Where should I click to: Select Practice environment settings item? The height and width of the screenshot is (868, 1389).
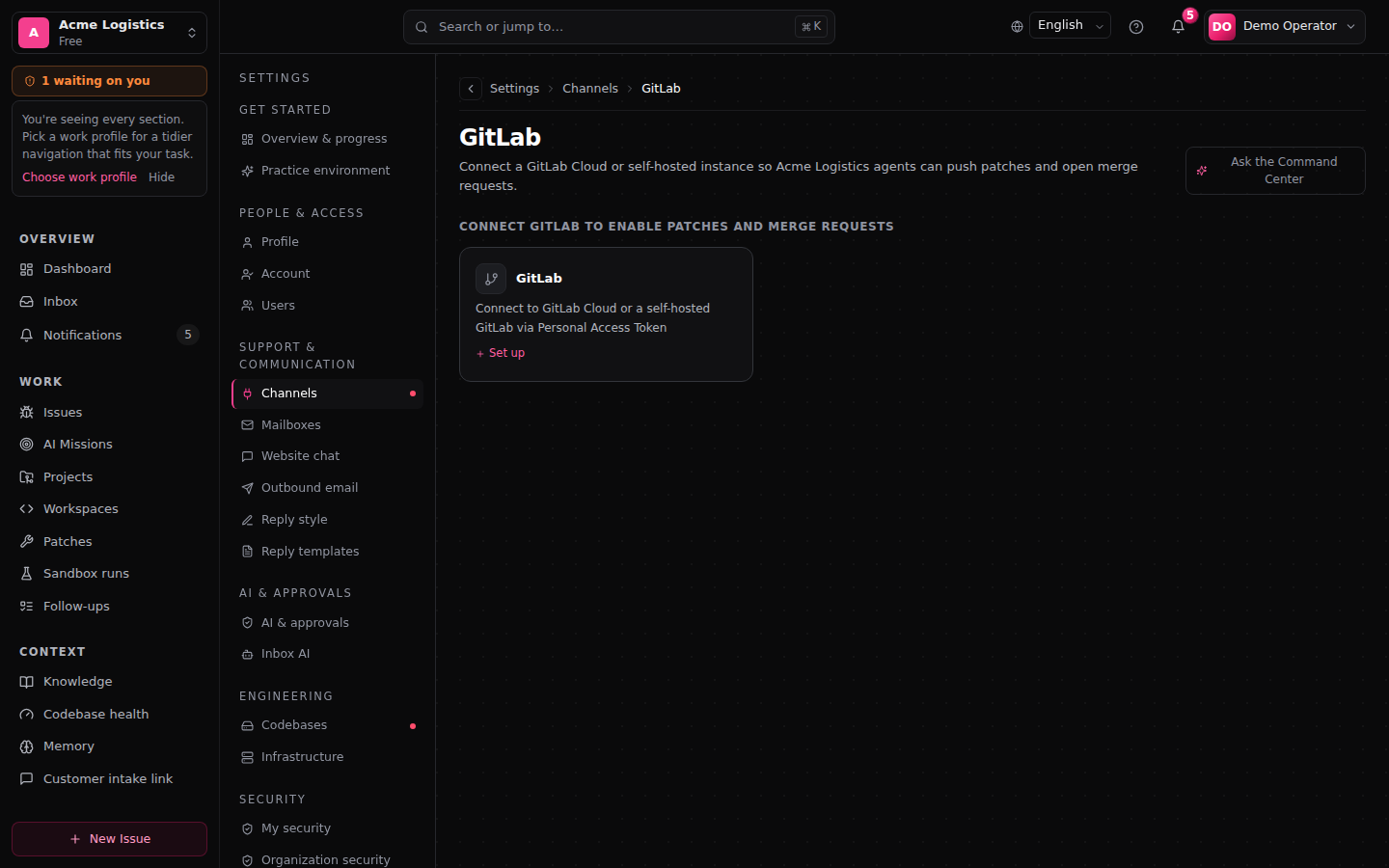click(328, 171)
